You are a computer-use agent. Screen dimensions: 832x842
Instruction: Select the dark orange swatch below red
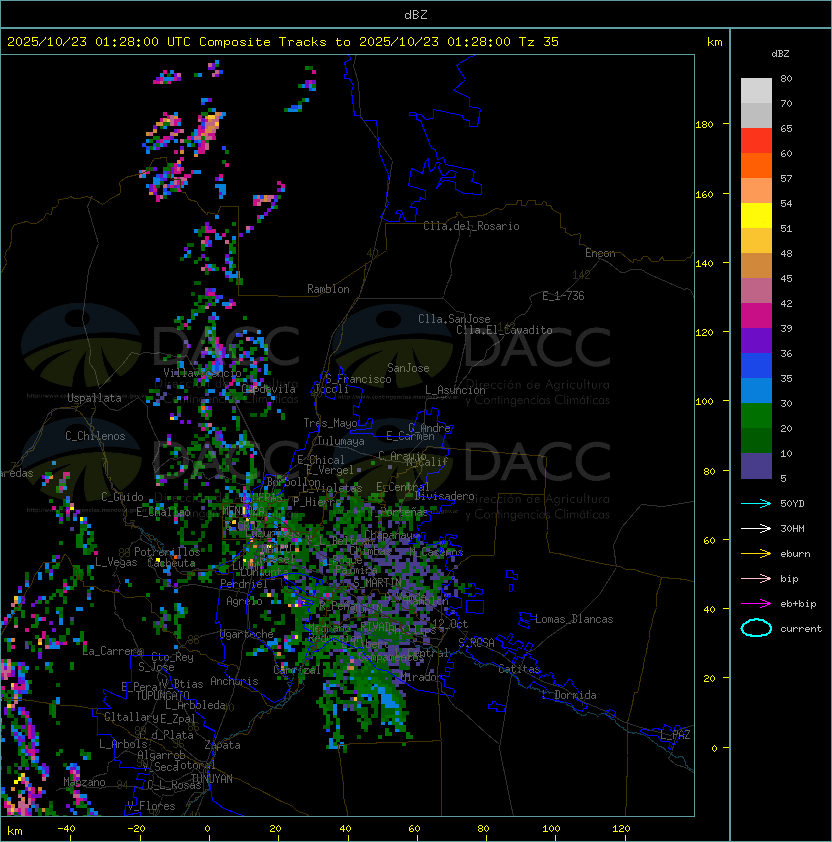tap(756, 165)
